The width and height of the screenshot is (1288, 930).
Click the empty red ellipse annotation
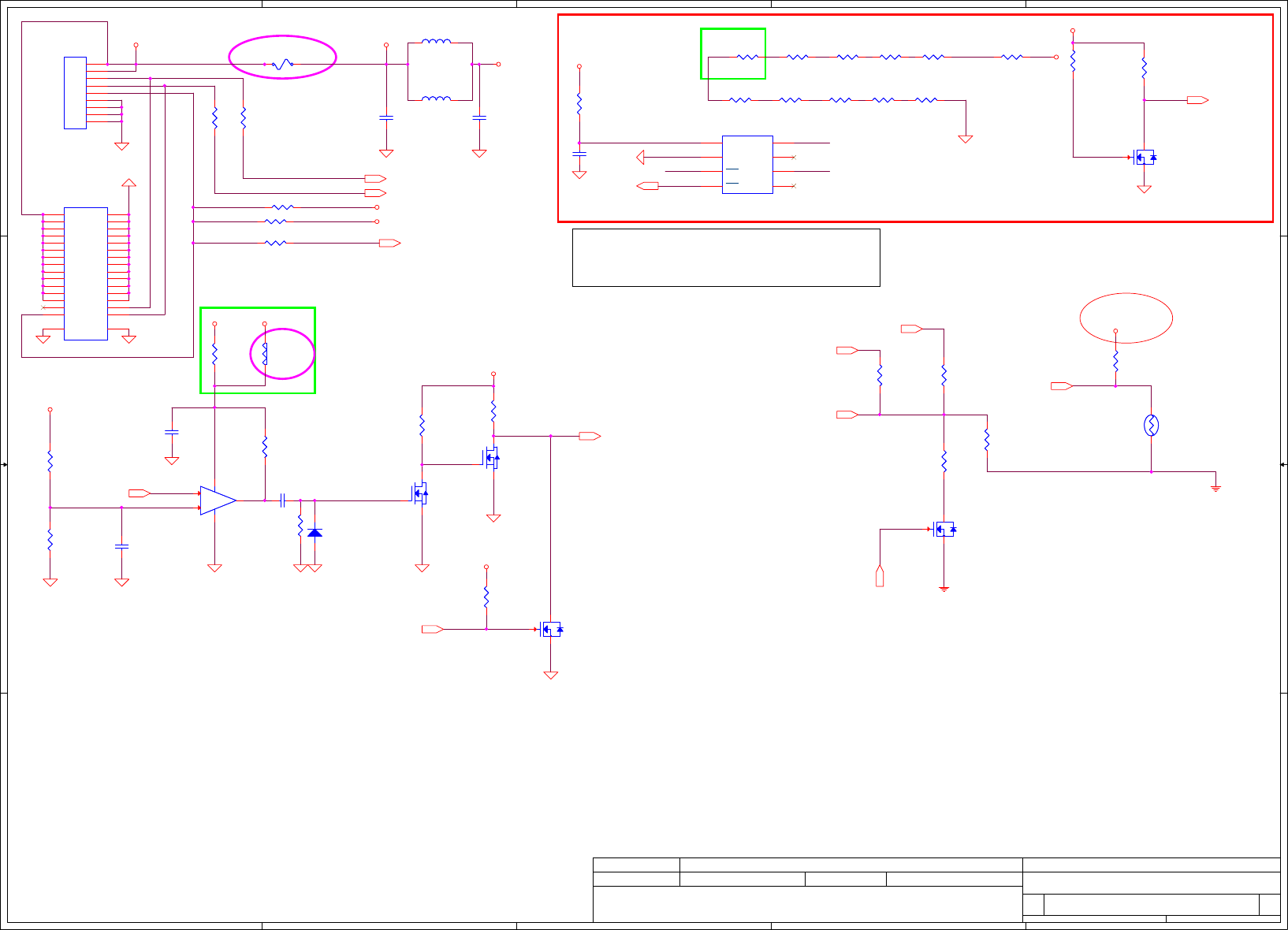pyautogui.click(x=1126, y=318)
